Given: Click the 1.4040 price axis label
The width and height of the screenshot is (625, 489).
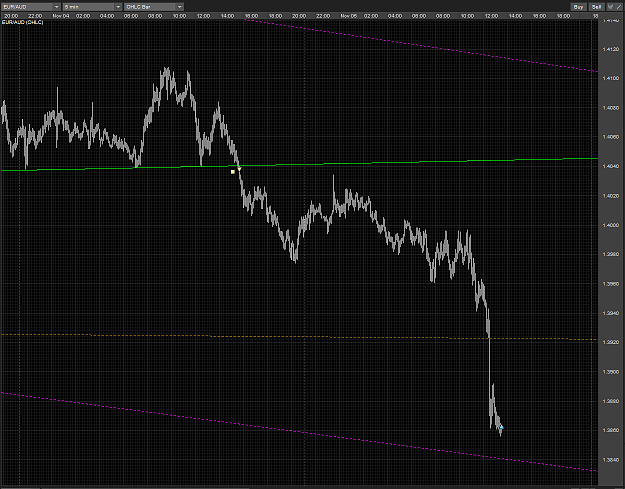Looking at the screenshot, I should (x=611, y=167).
